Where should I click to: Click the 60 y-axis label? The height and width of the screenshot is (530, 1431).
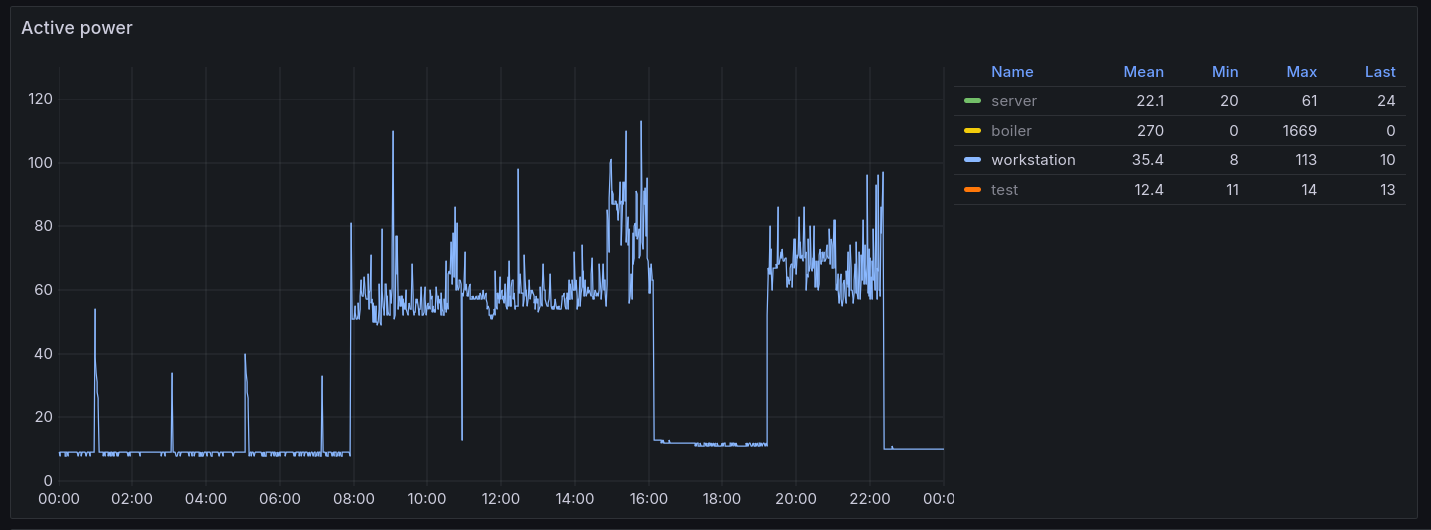pyautogui.click(x=44, y=290)
